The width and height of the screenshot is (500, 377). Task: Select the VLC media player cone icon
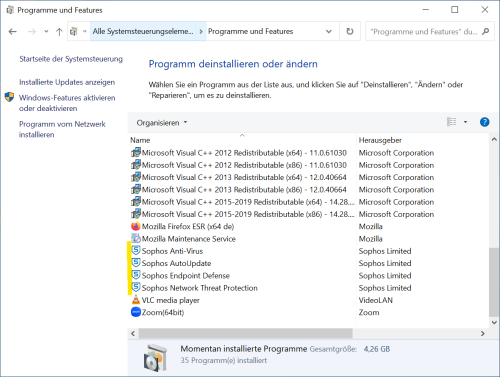[136, 300]
